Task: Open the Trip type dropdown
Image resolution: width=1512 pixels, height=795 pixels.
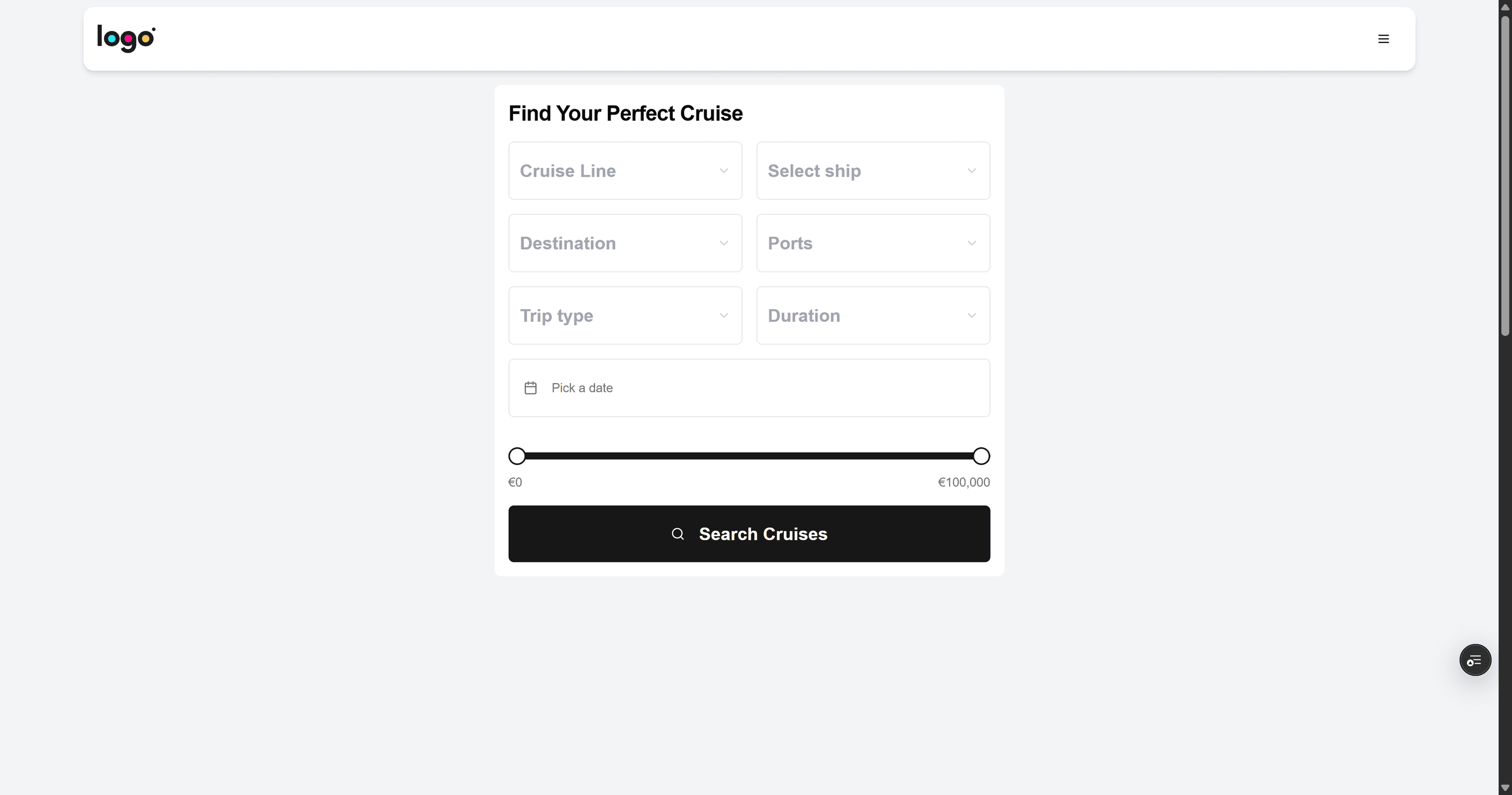Action: coord(624,315)
